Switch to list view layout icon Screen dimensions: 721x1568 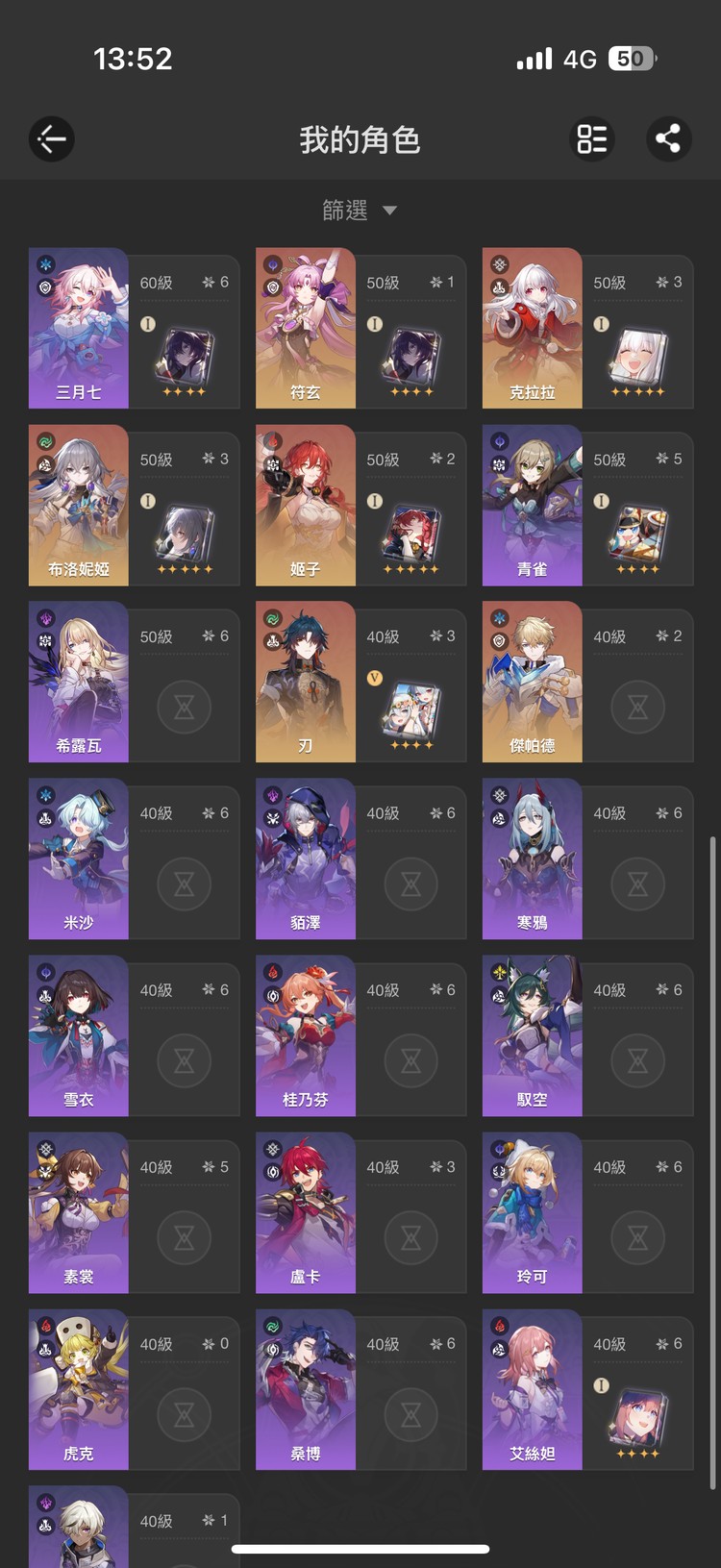592,139
